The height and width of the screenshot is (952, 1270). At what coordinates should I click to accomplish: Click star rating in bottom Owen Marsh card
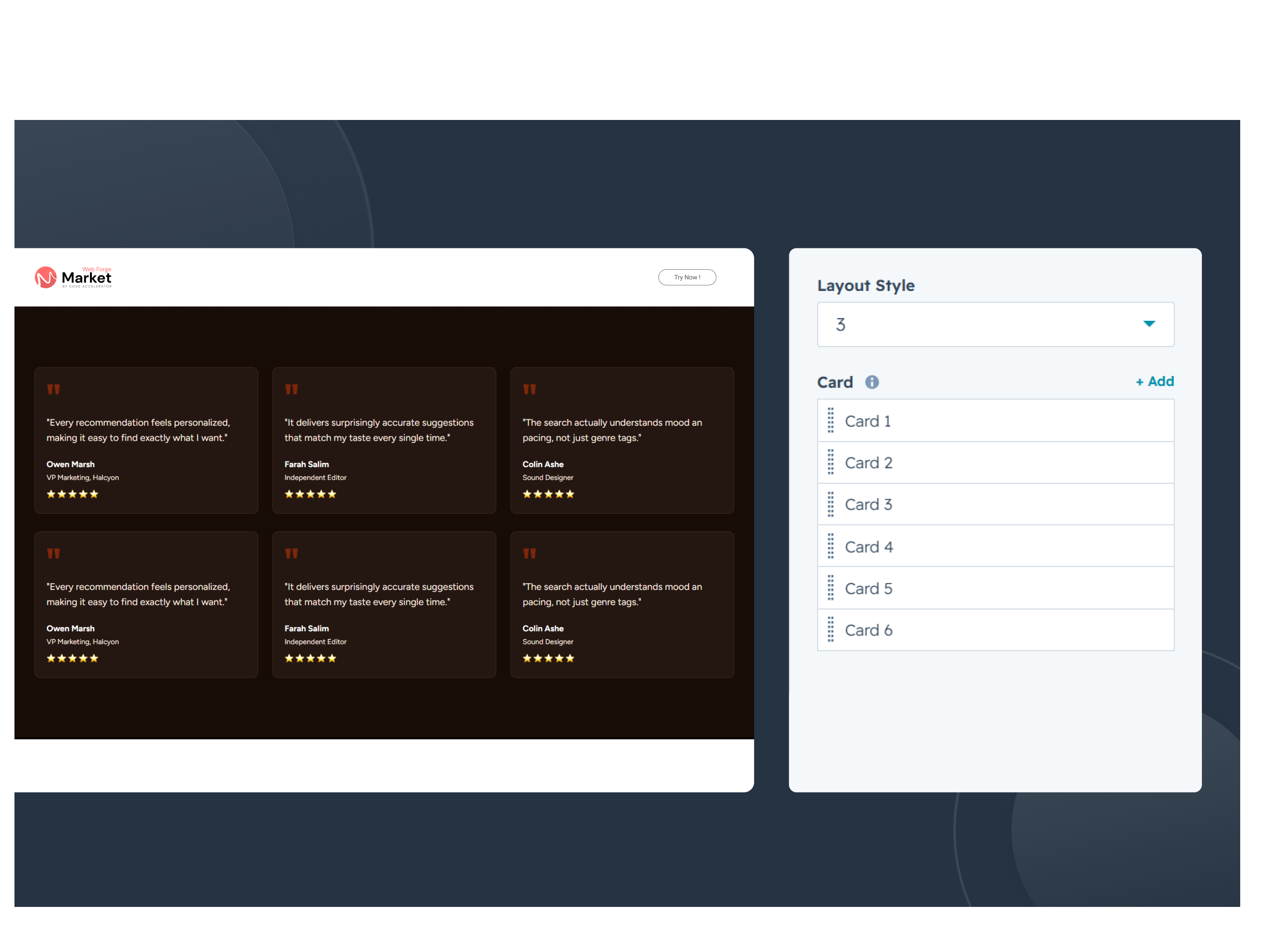tap(72, 658)
